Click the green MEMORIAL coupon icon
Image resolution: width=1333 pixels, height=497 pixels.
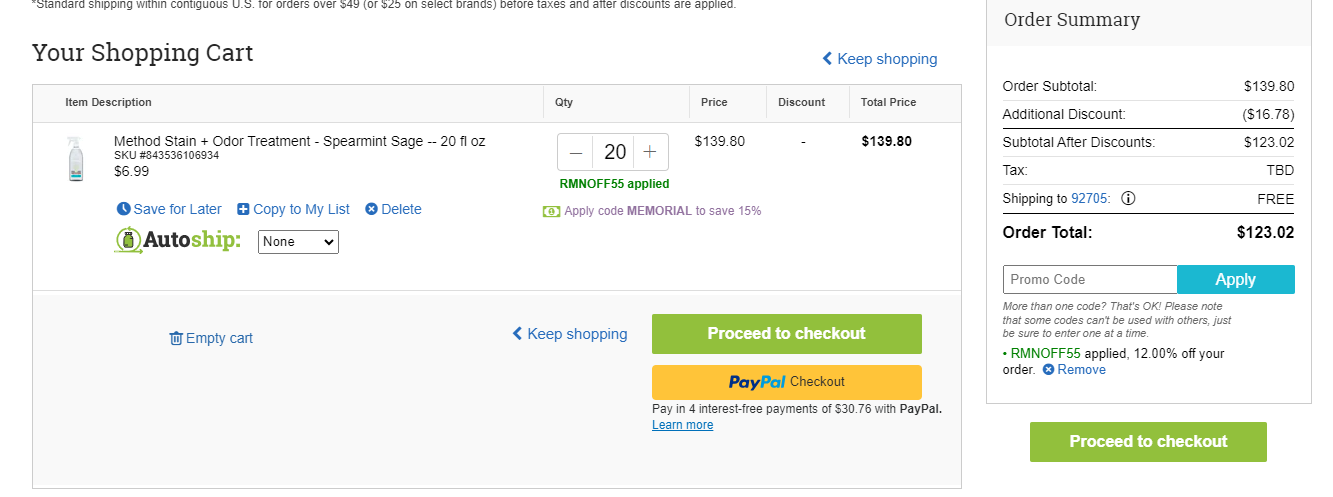(x=551, y=211)
